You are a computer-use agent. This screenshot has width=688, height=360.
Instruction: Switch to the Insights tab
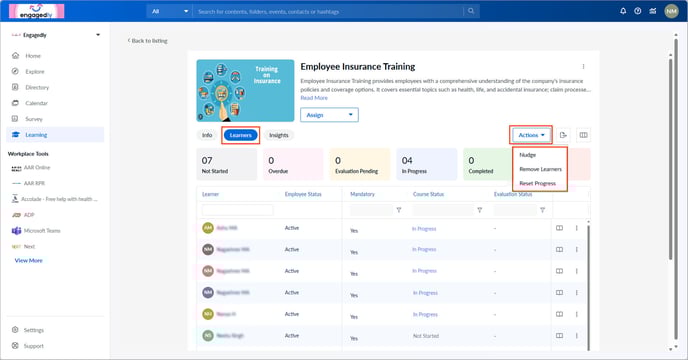point(279,135)
